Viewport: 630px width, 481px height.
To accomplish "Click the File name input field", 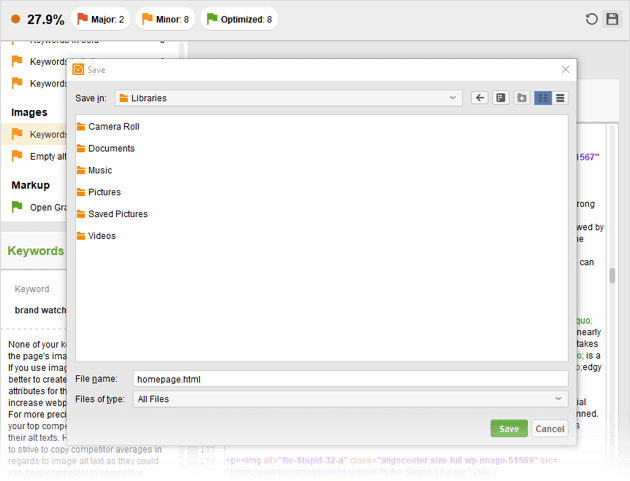I will [x=350, y=379].
